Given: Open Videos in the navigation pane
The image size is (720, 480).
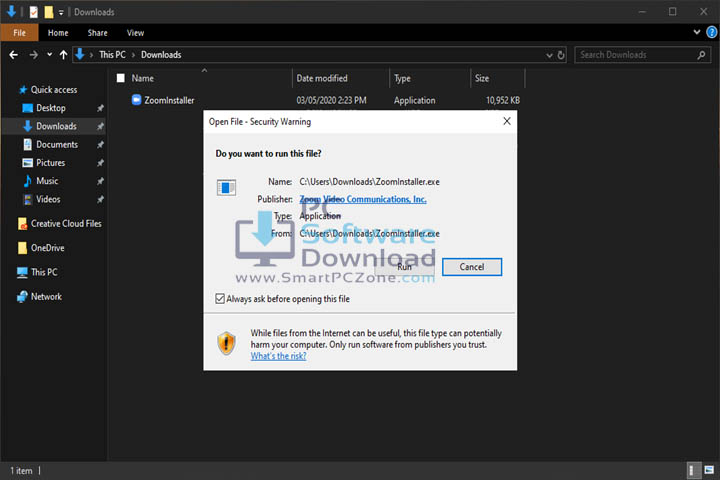Looking at the screenshot, I should (48, 199).
